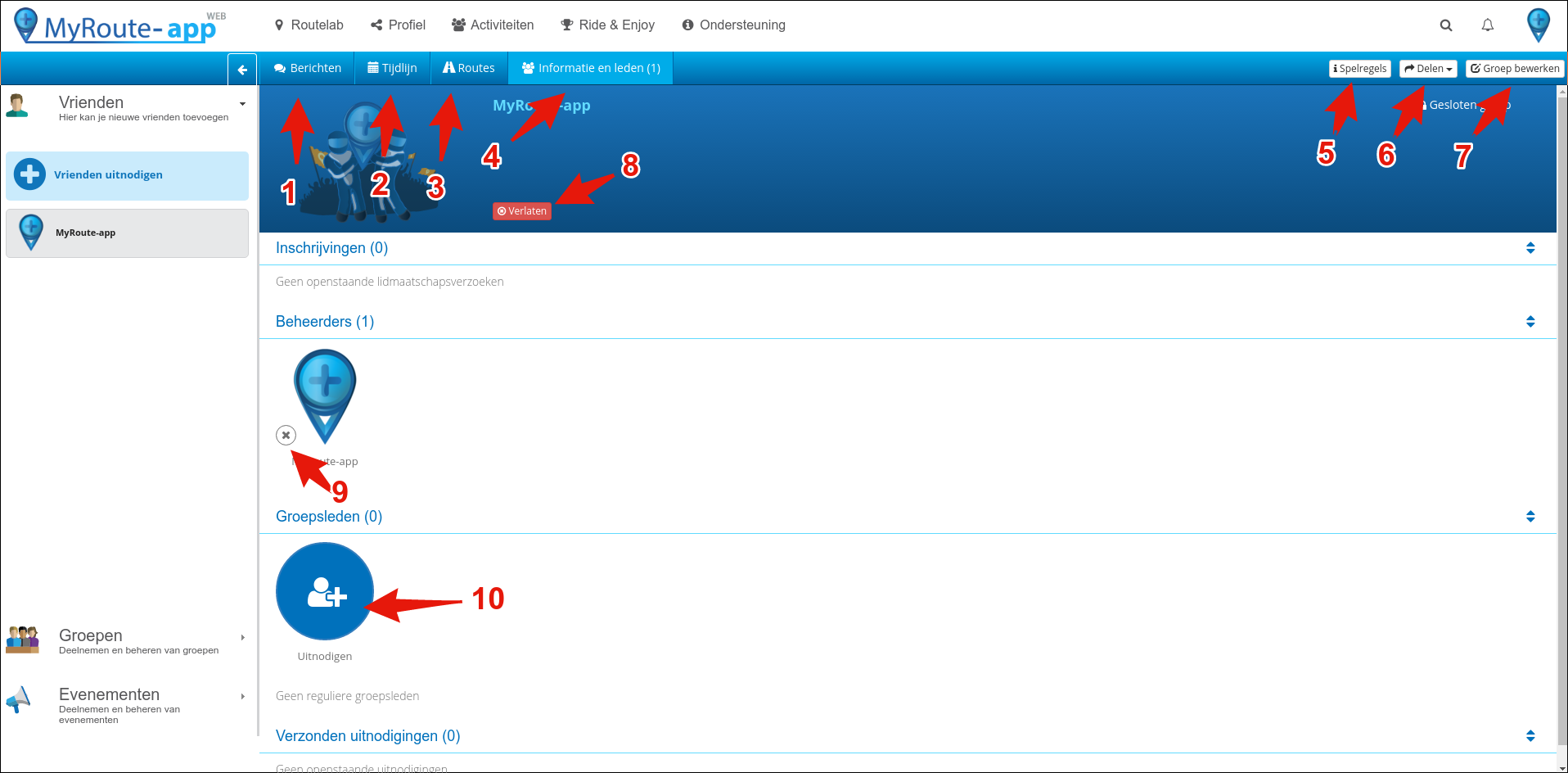Open the Spelregels button
This screenshot has width=1568, height=773.
coord(1360,69)
